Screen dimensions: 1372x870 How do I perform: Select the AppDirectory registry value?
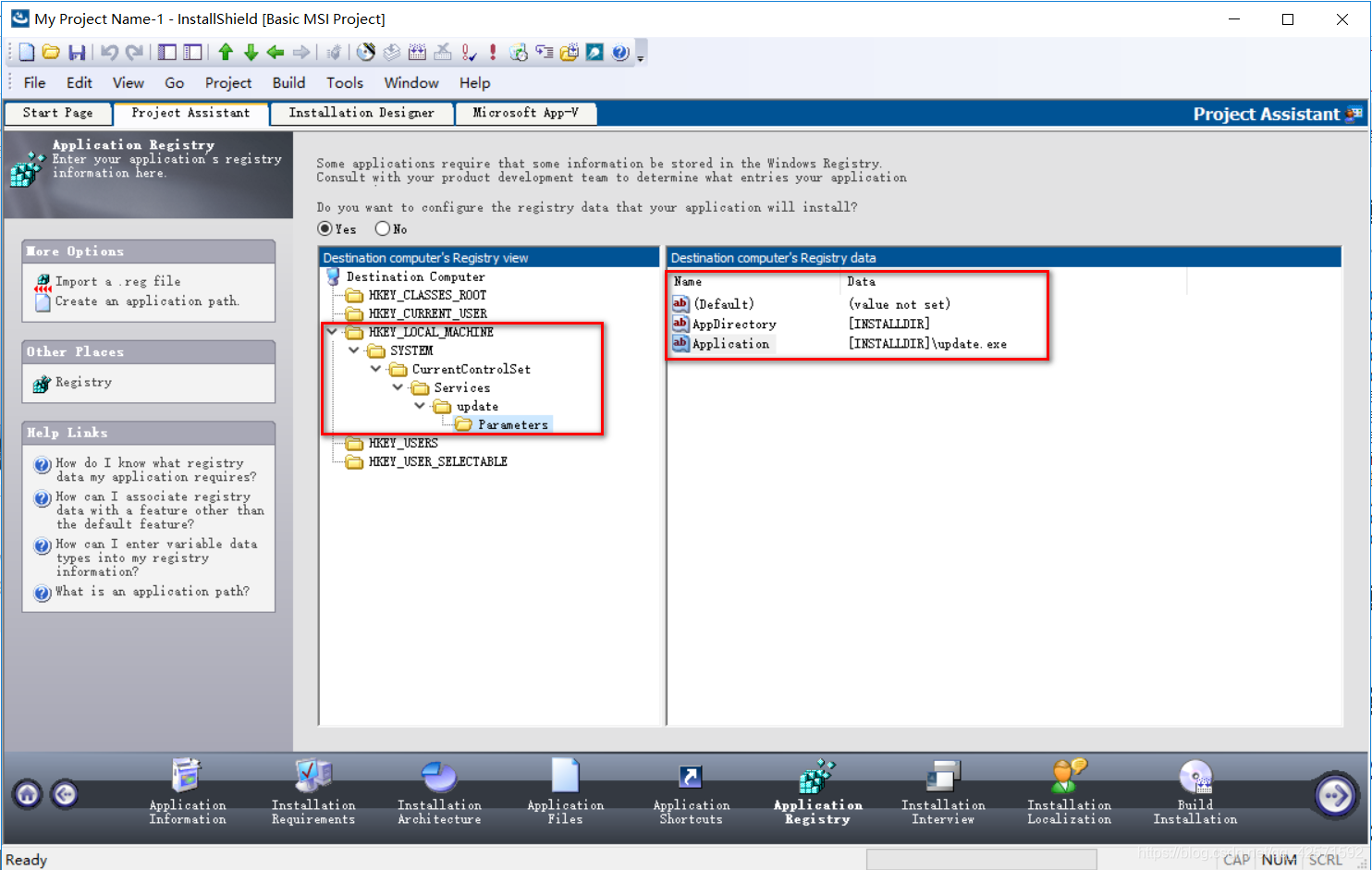click(x=734, y=325)
